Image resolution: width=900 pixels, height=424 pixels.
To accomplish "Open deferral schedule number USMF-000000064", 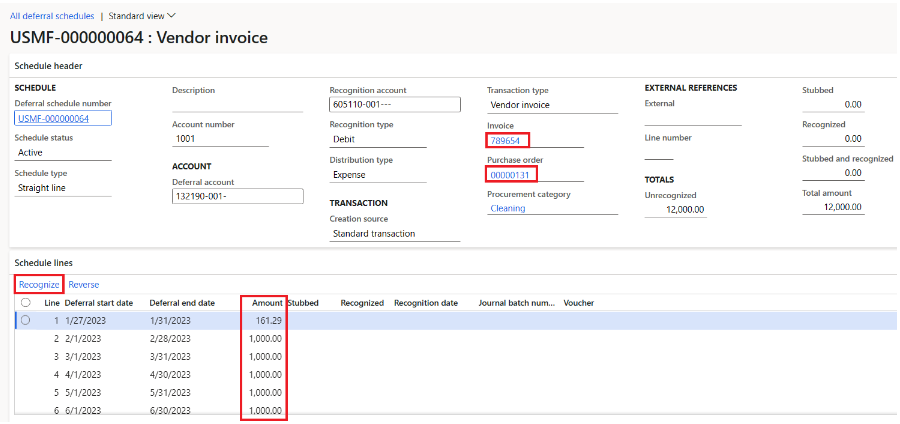I will pos(53,119).
